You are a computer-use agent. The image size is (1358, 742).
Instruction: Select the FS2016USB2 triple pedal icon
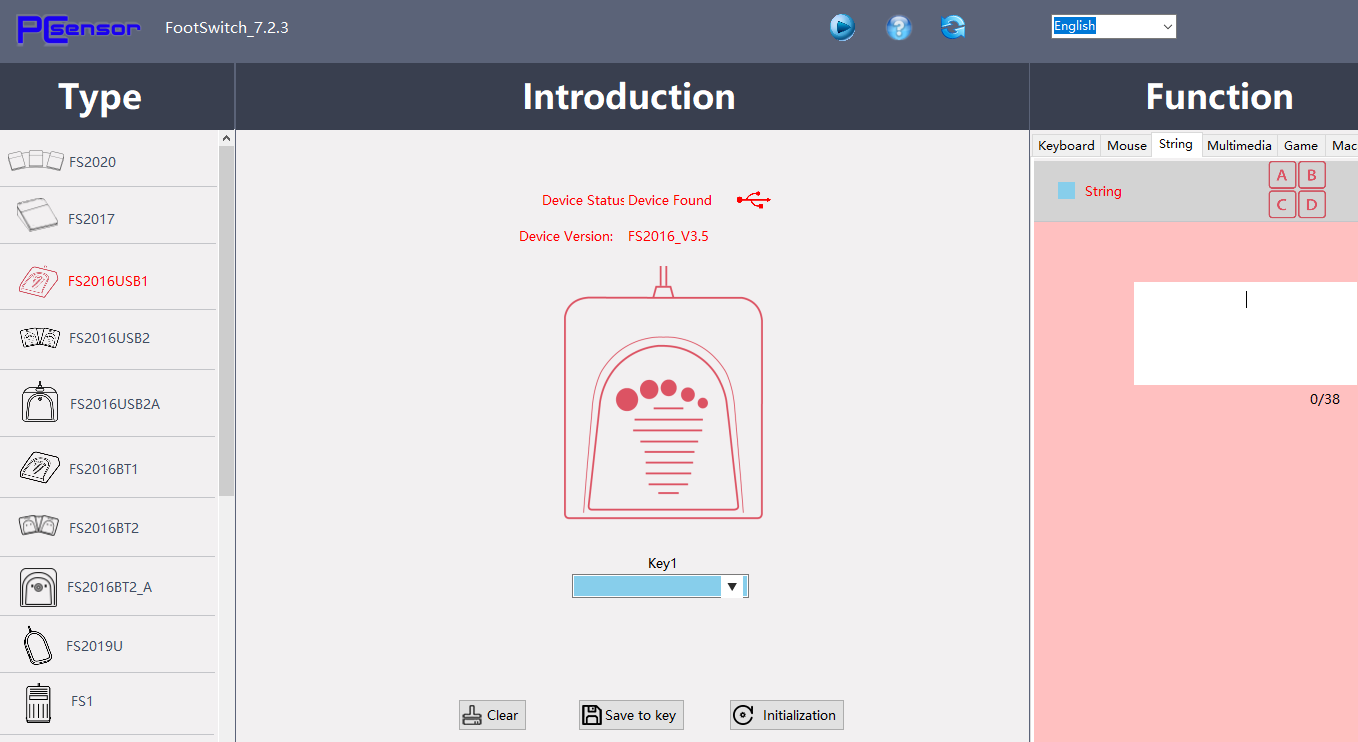click(40, 338)
